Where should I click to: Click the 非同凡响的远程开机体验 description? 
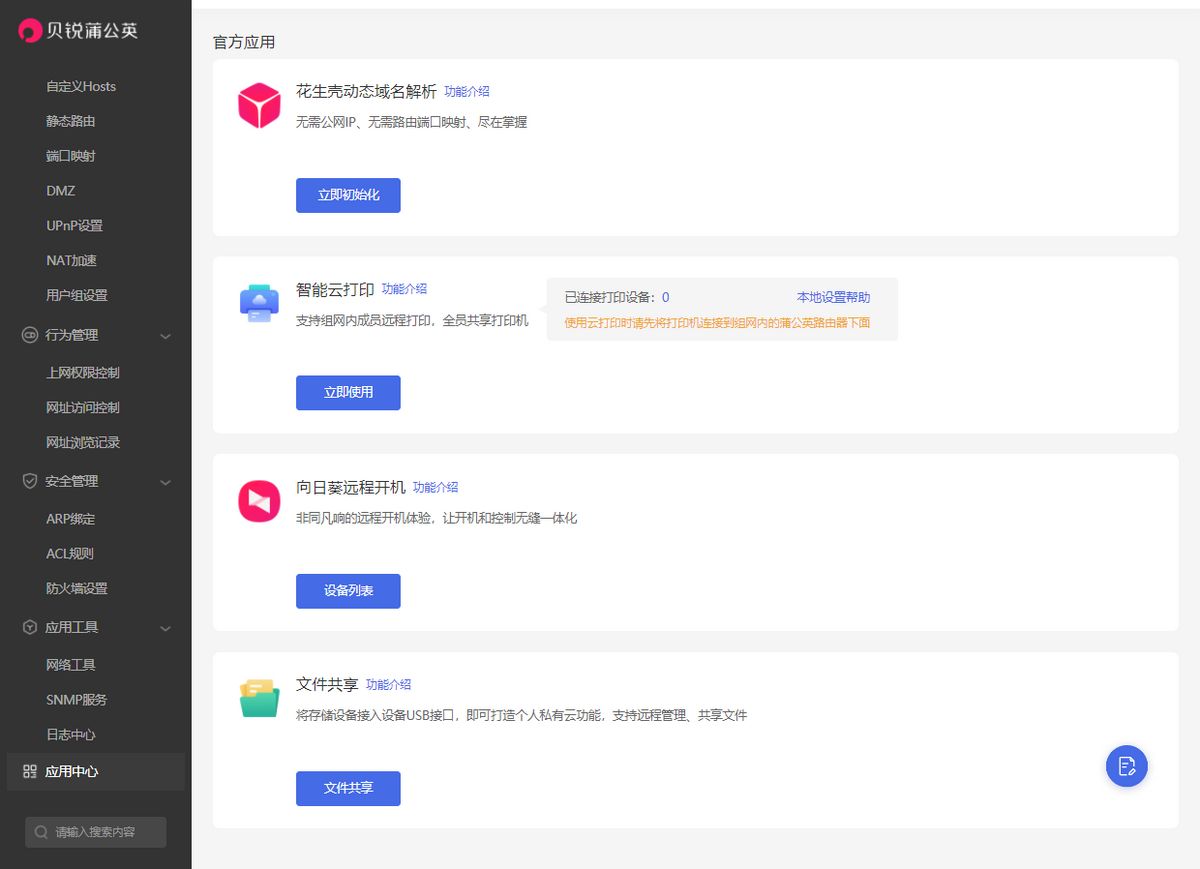(x=436, y=518)
